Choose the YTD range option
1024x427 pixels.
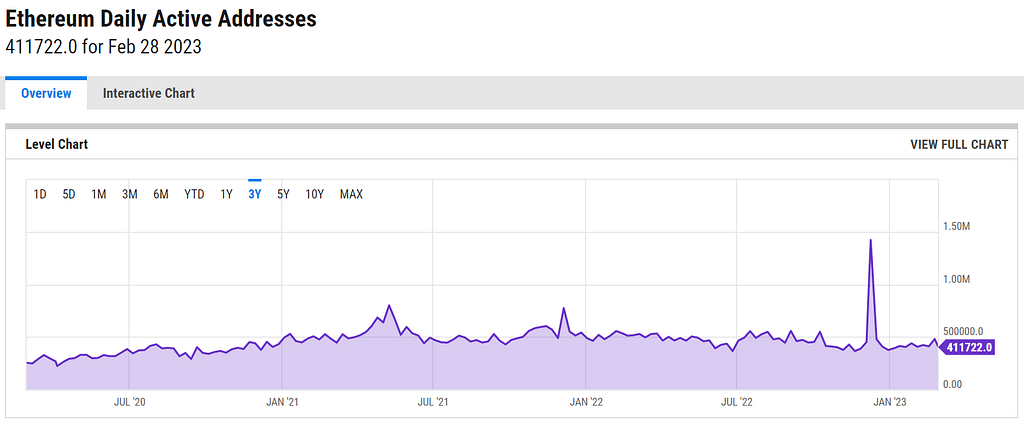coord(194,194)
